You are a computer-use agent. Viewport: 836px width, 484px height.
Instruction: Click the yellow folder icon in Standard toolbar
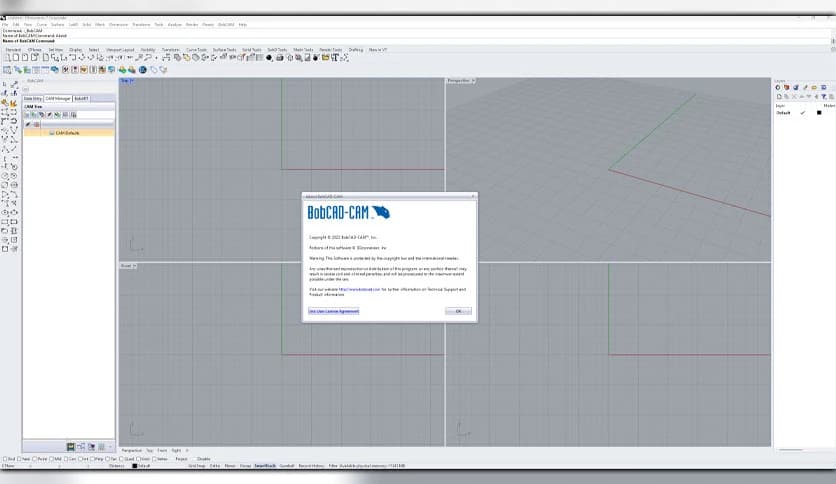point(325,58)
